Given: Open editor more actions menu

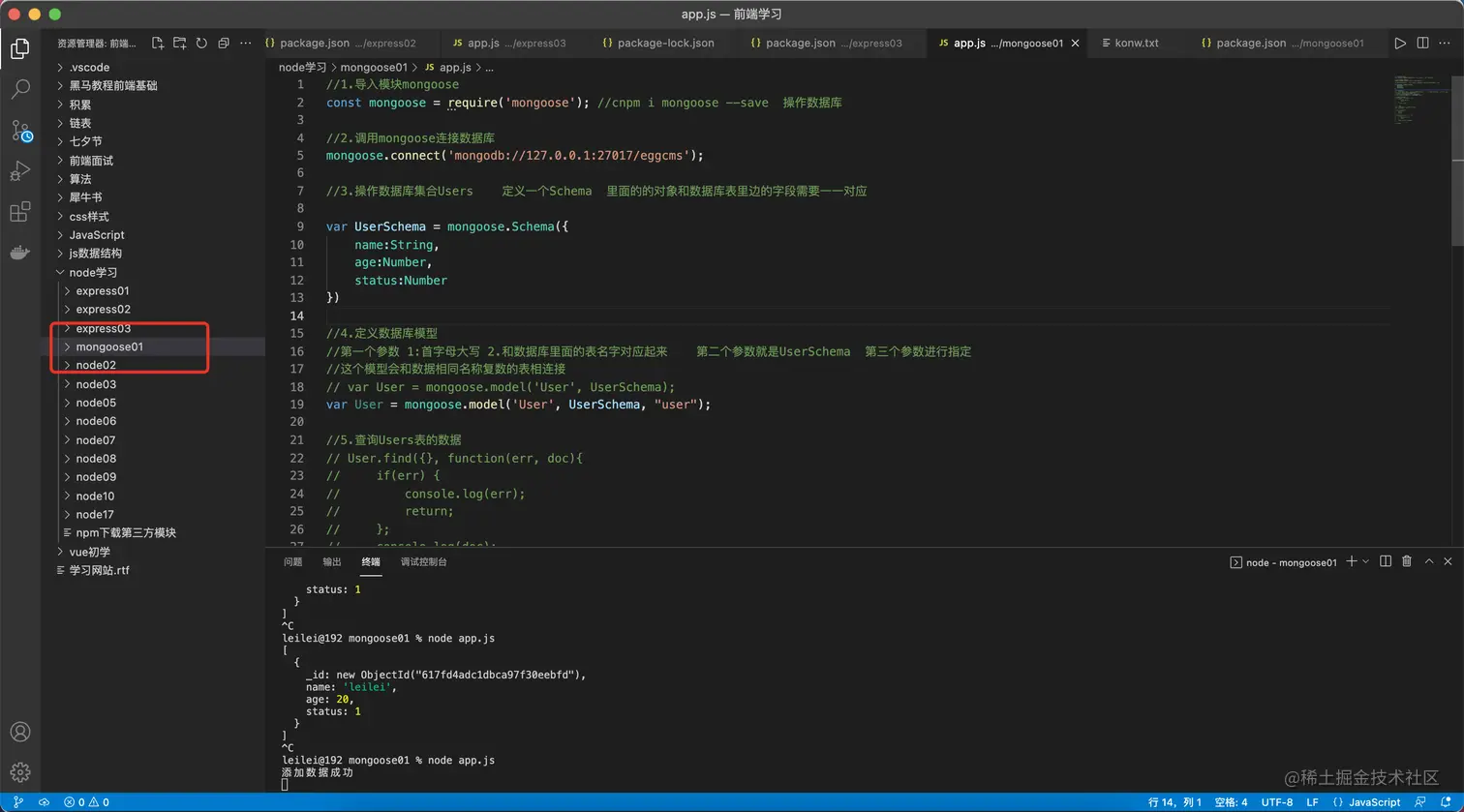Looking at the screenshot, I should pos(1445,44).
